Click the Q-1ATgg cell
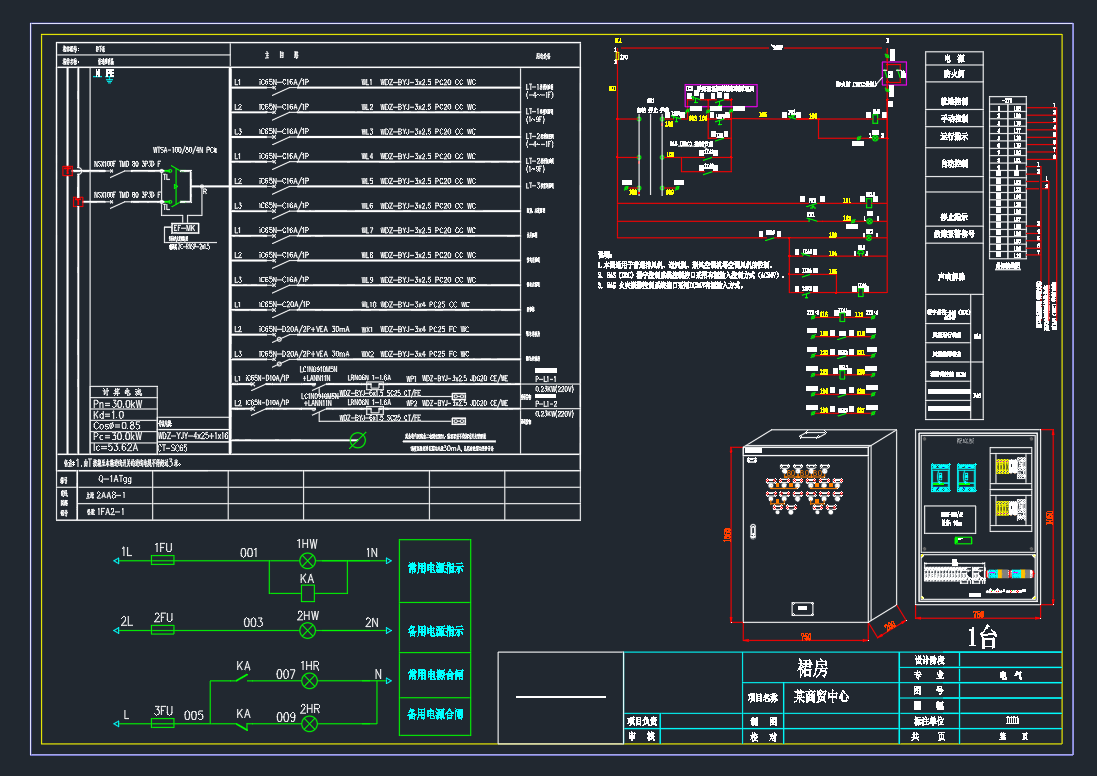The height and width of the screenshot is (776, 1097). pos(115,479)
